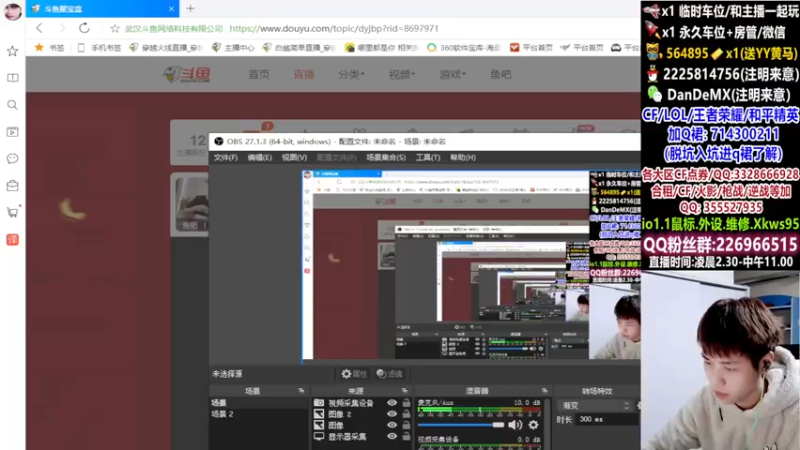Go to Douyu 直播 nav link
This screenshot has height=450, width=800.
(x=304, y=74)
